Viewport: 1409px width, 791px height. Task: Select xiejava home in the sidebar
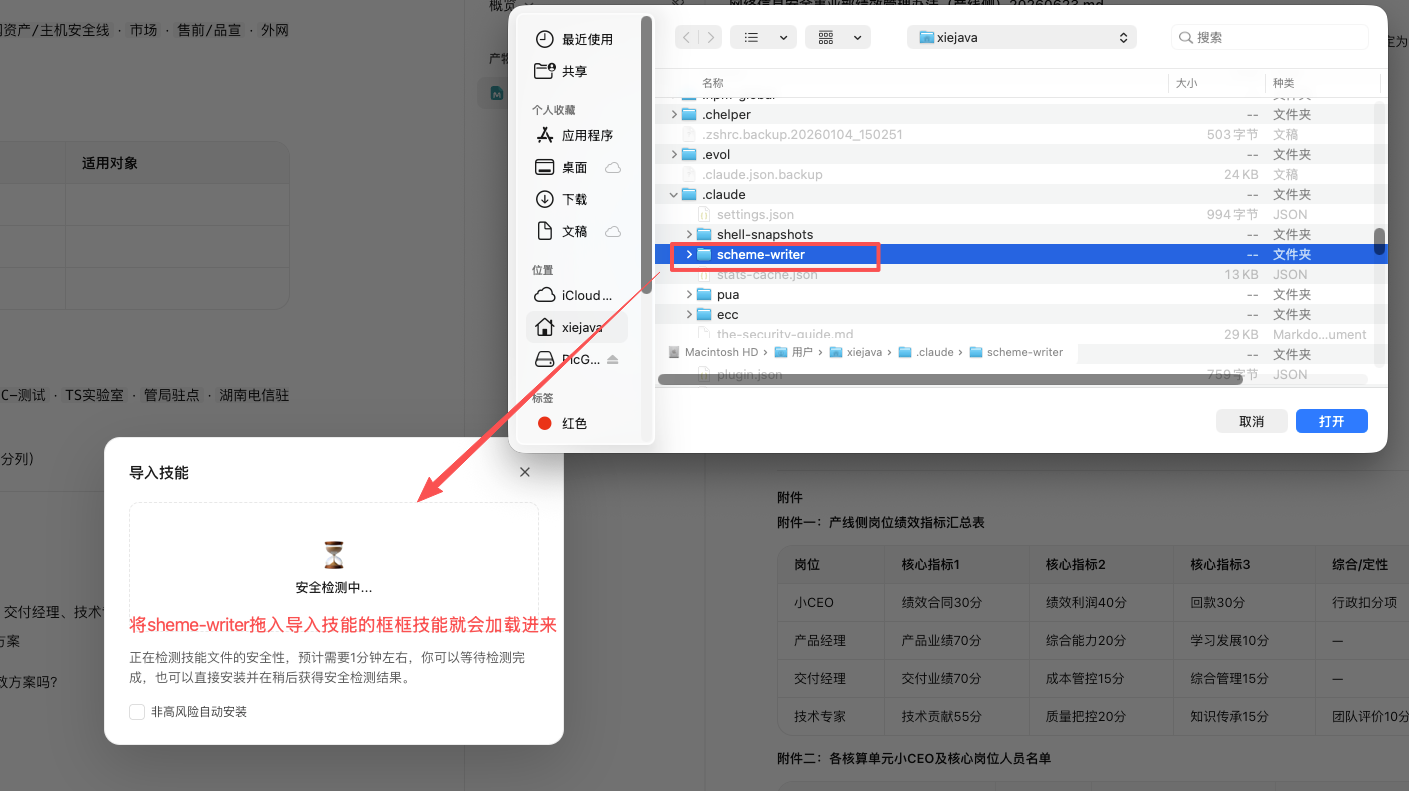577,327
